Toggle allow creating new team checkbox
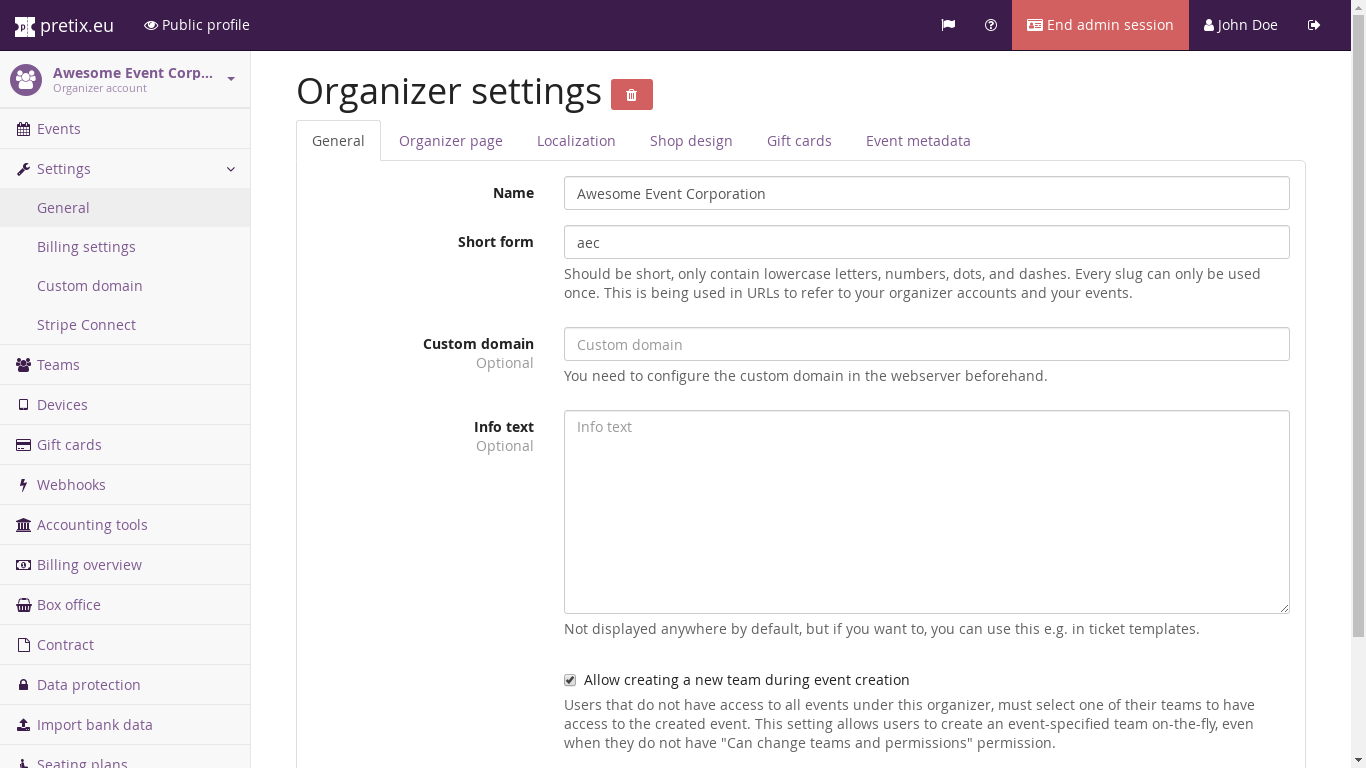This screenshot has width=1366, height=768. coord(570,680)
